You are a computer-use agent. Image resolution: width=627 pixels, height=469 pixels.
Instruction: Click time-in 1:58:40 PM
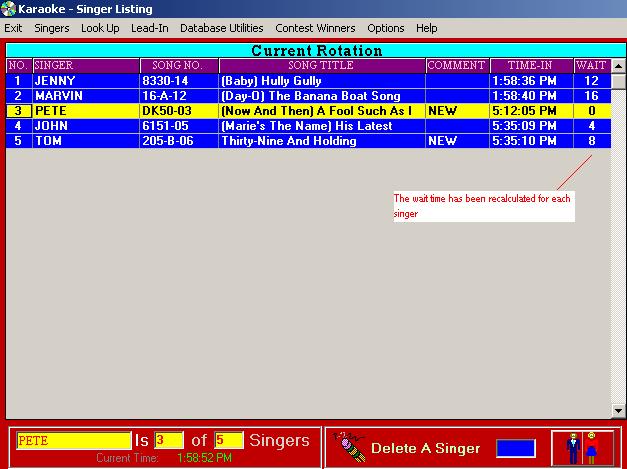tap(524, 96)
